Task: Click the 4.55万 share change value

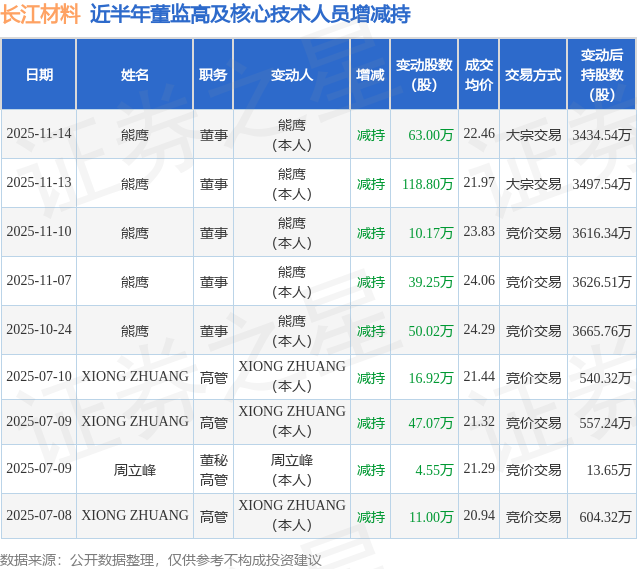Action: point(434,470)
